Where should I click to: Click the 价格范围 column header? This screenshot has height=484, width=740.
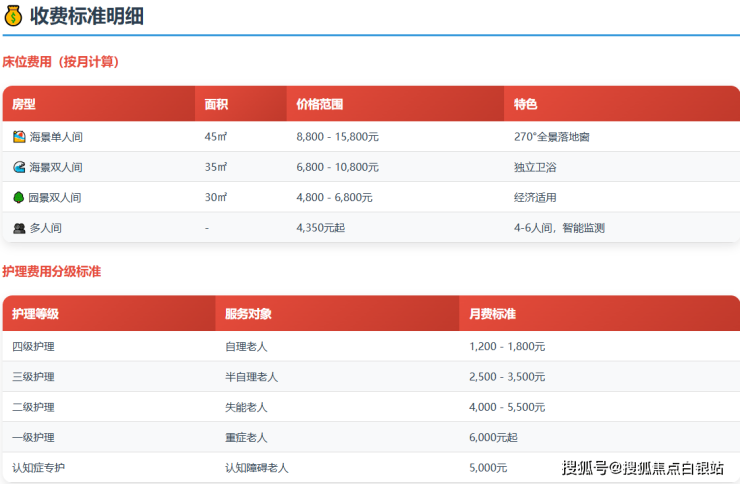coord(320,104)
